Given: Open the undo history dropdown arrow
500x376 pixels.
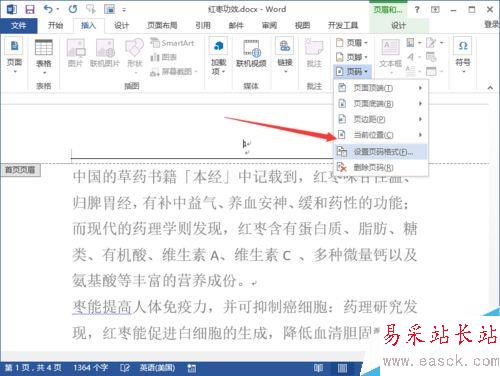Looking at the screenshot, I should [58, 9].
